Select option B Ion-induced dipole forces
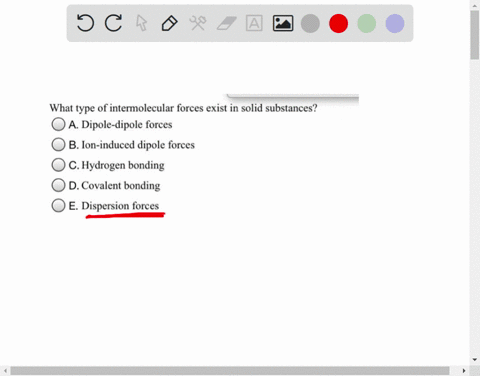The width and height of the screenshot is (480, 376). [x=58, y=144]
